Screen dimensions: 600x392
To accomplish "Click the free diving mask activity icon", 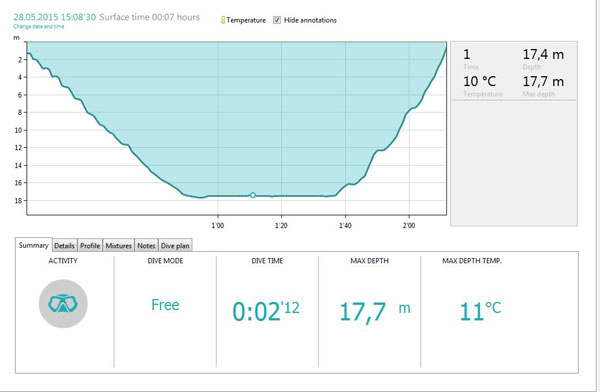I will [63, 304].
